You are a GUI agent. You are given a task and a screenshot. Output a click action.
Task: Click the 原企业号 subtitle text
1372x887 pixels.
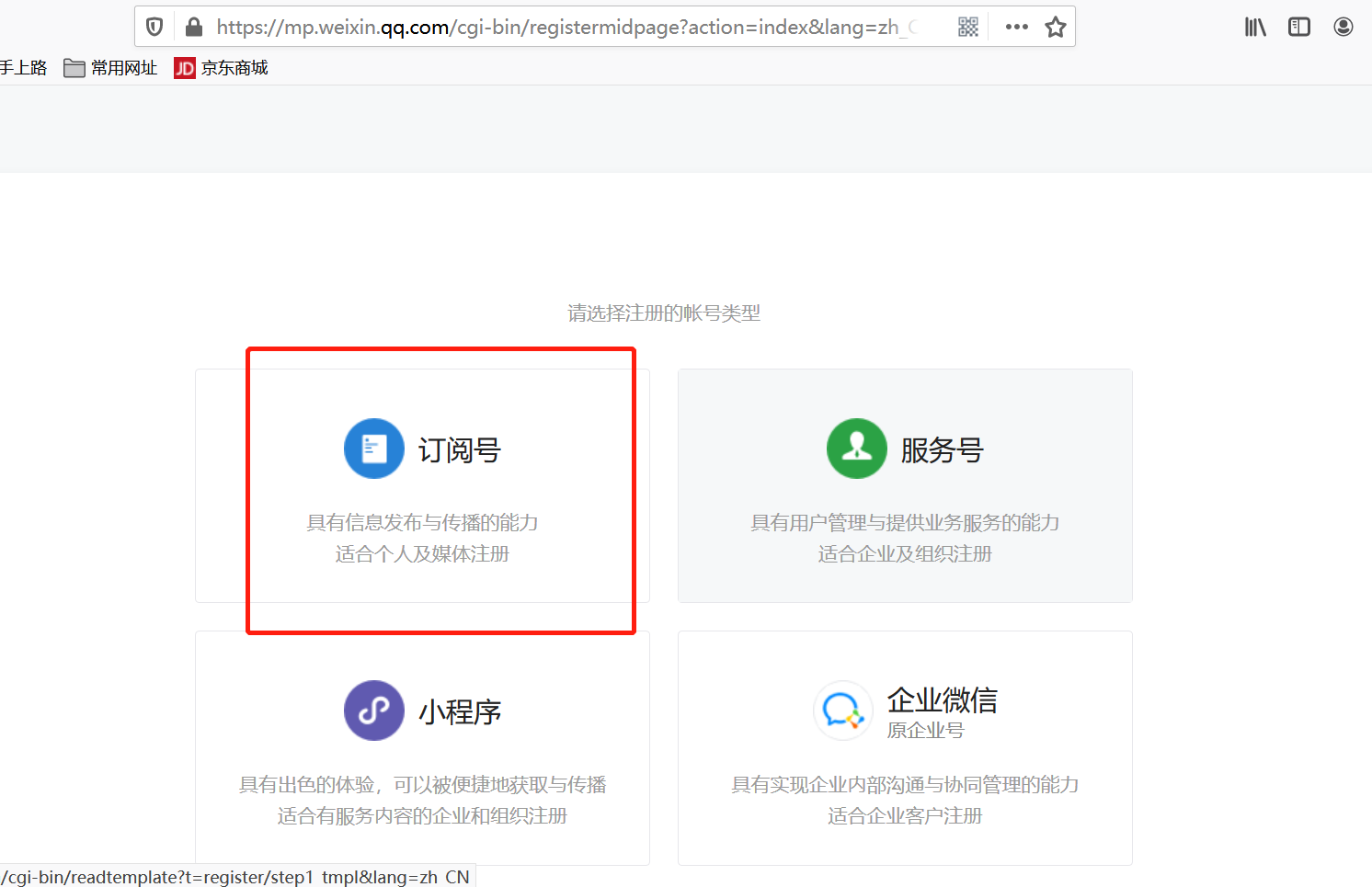coord(926,731)
